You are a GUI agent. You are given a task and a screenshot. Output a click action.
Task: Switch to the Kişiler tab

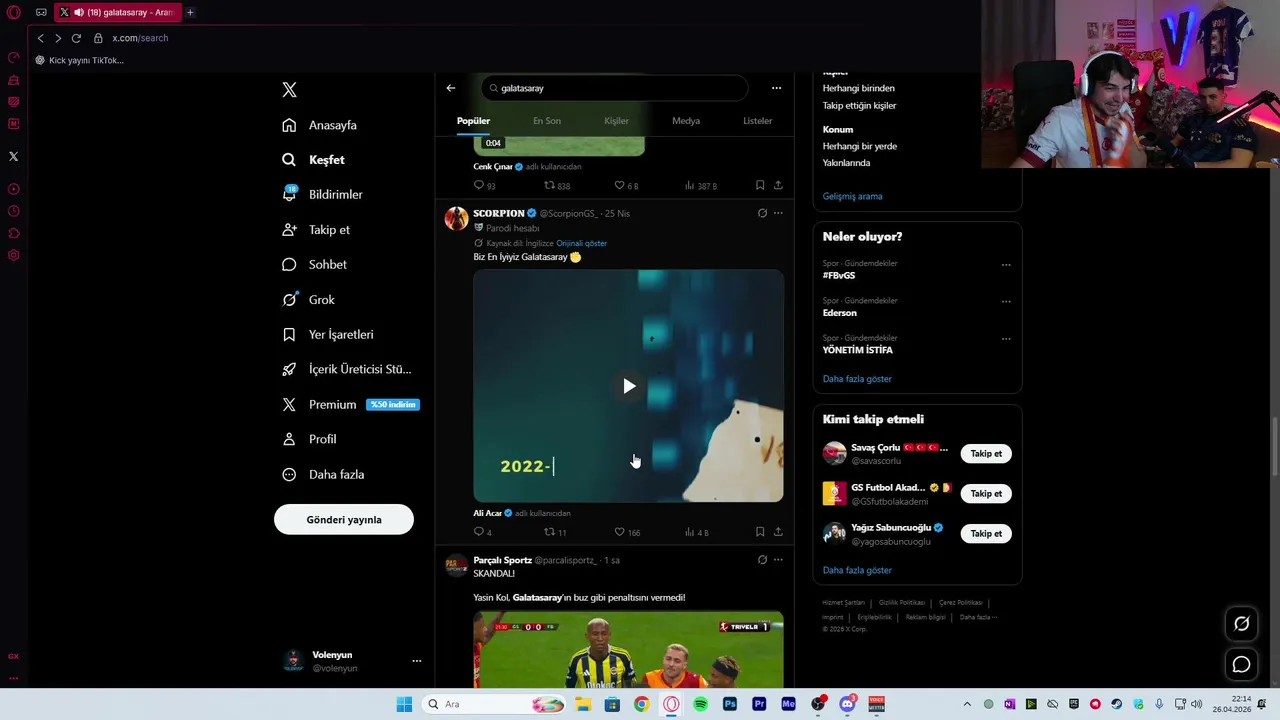[616, 121]
